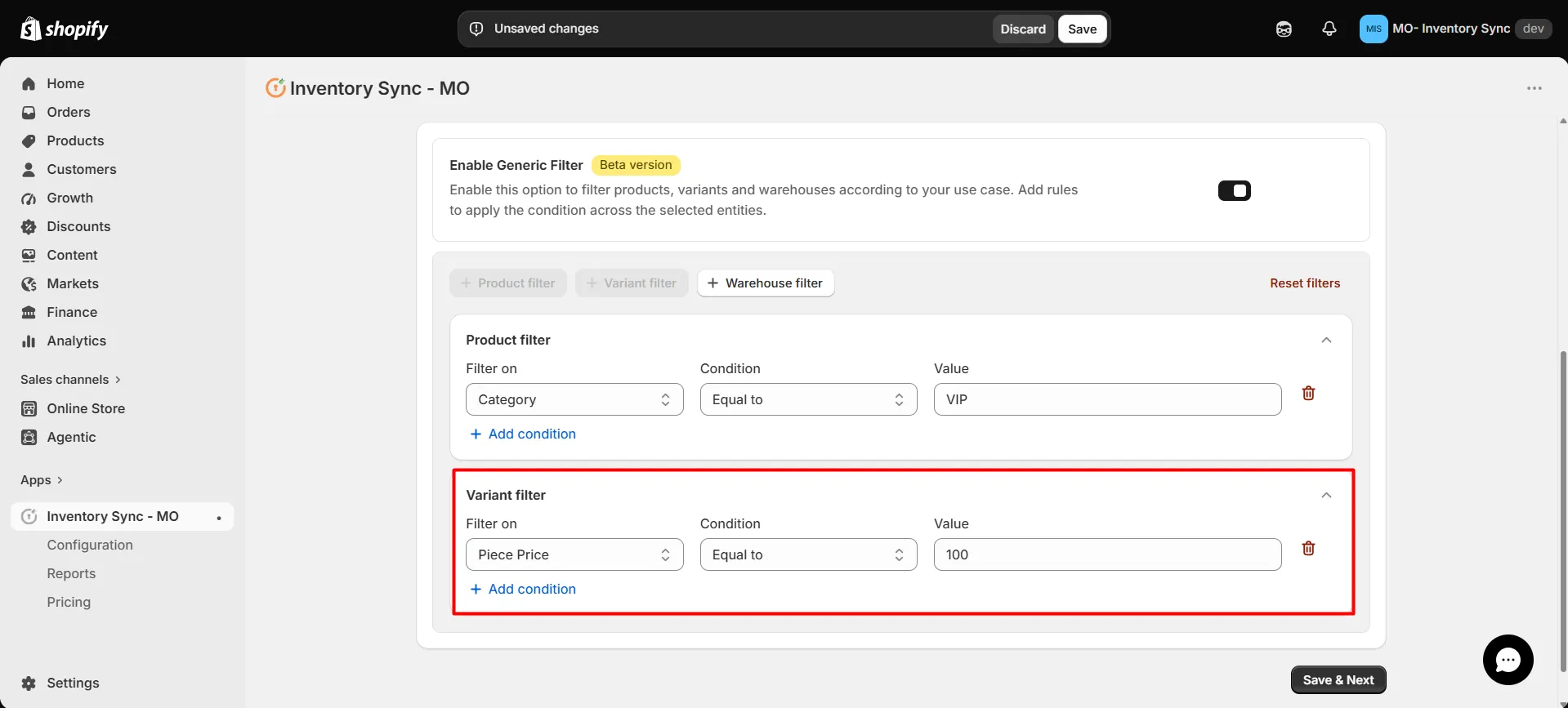This screenshot has width=1568, height=708.
Task: Open the chat support bubble
Action: (x=1508, y=660)
